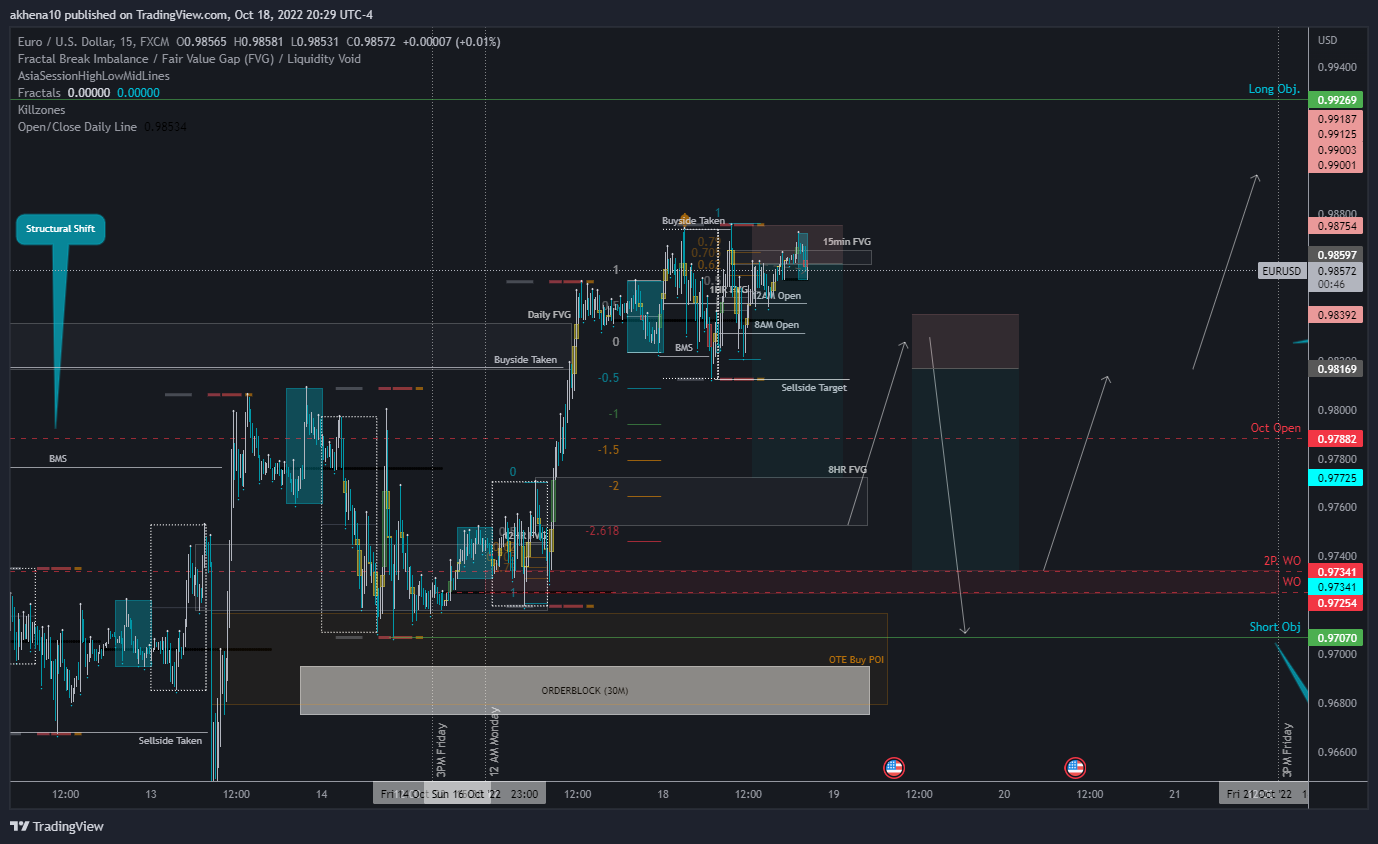
Task: Click the 12 AM Monday vertical line label
Action: click(x=494, y=742)
